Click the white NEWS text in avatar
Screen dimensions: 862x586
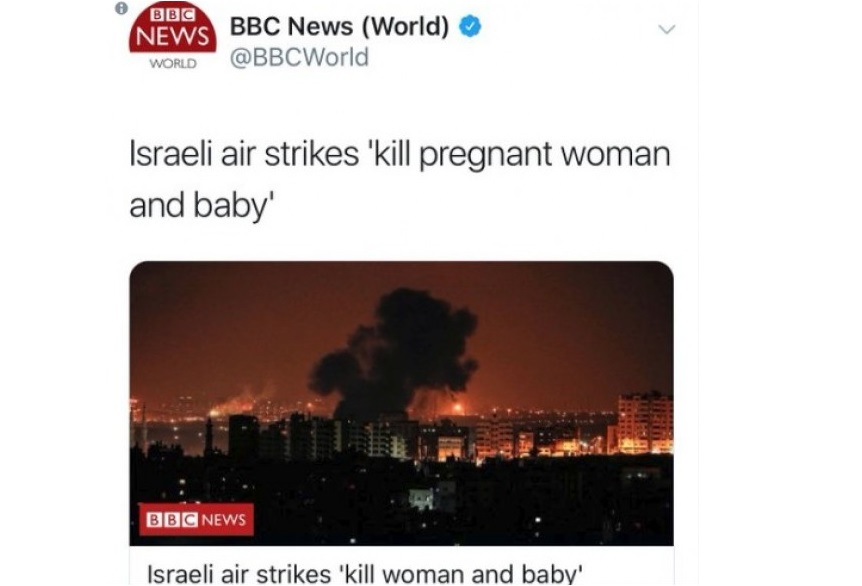click(x=173, y=36)
